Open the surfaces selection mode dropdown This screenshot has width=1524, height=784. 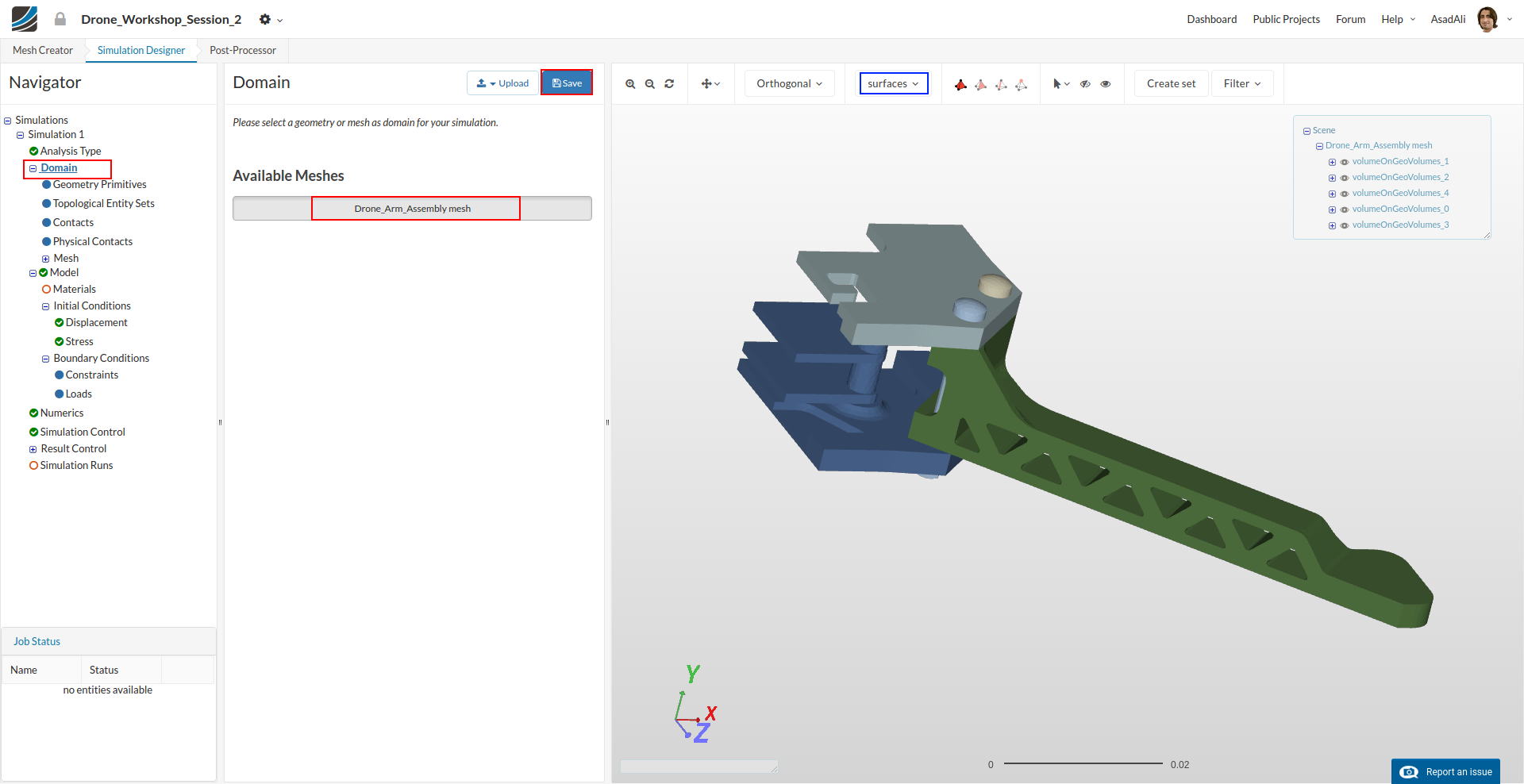(x=893, y=83)
